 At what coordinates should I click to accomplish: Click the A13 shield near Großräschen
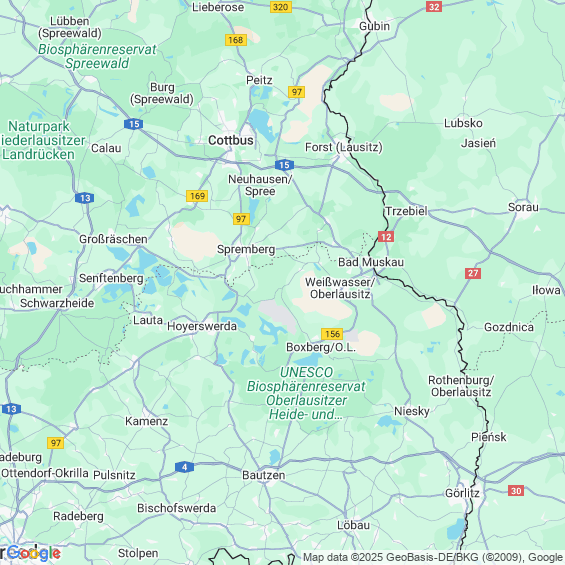[x=85, y=198]
